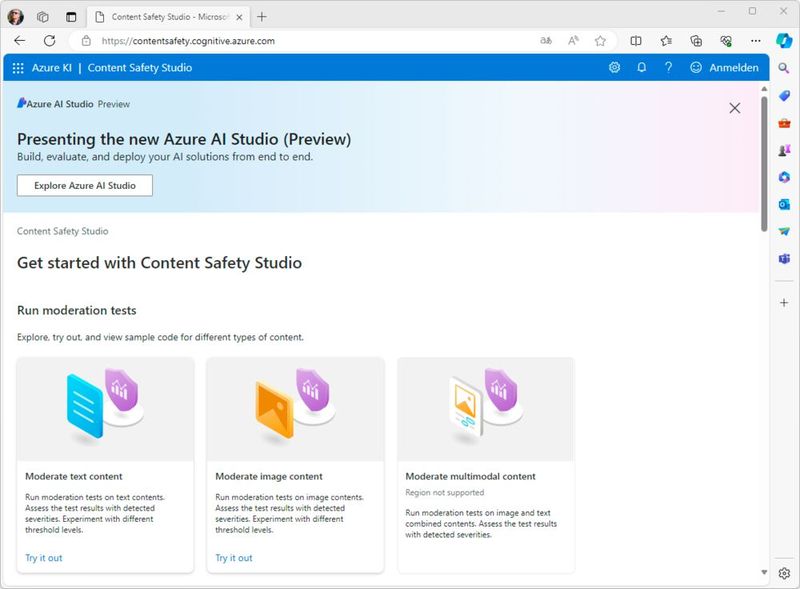This screenshot has height=589, width=800.
Task: Open sidebar Microsoft 365 icon
Action: click(x=784, y=177)
